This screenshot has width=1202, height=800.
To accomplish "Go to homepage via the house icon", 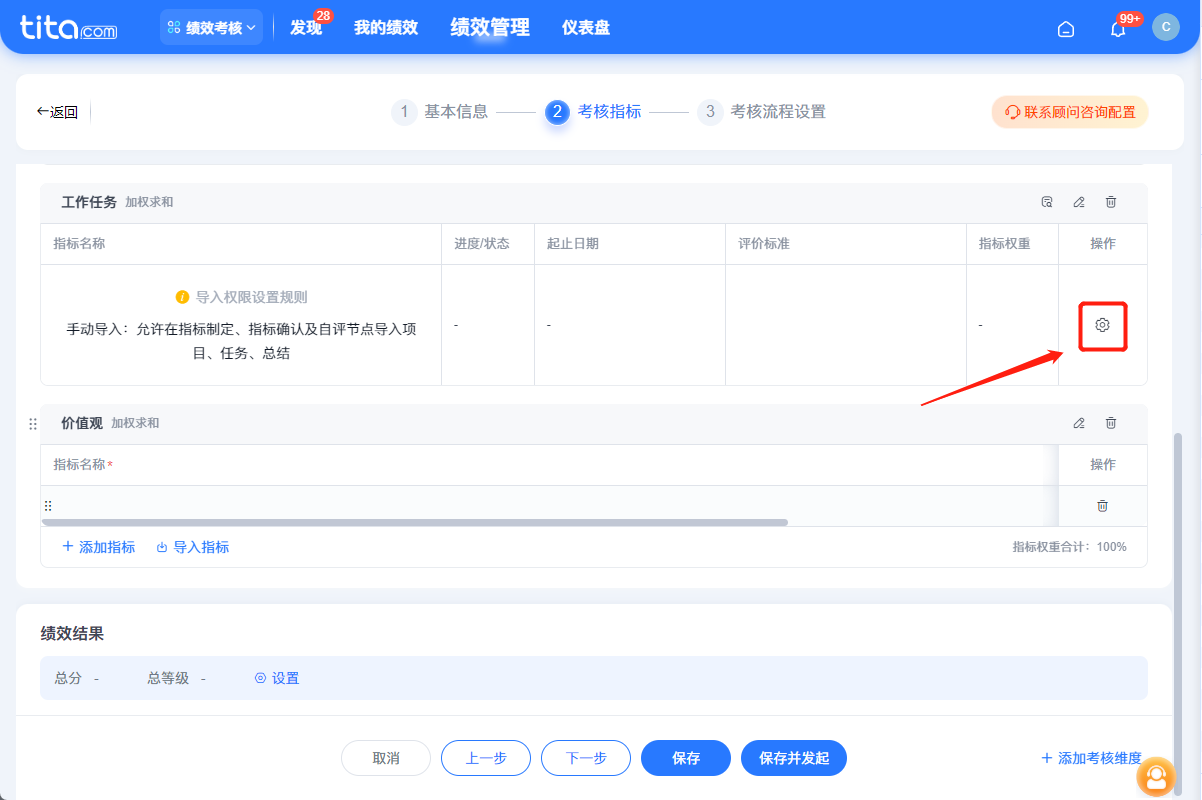I will click(x=1065, y=29).
